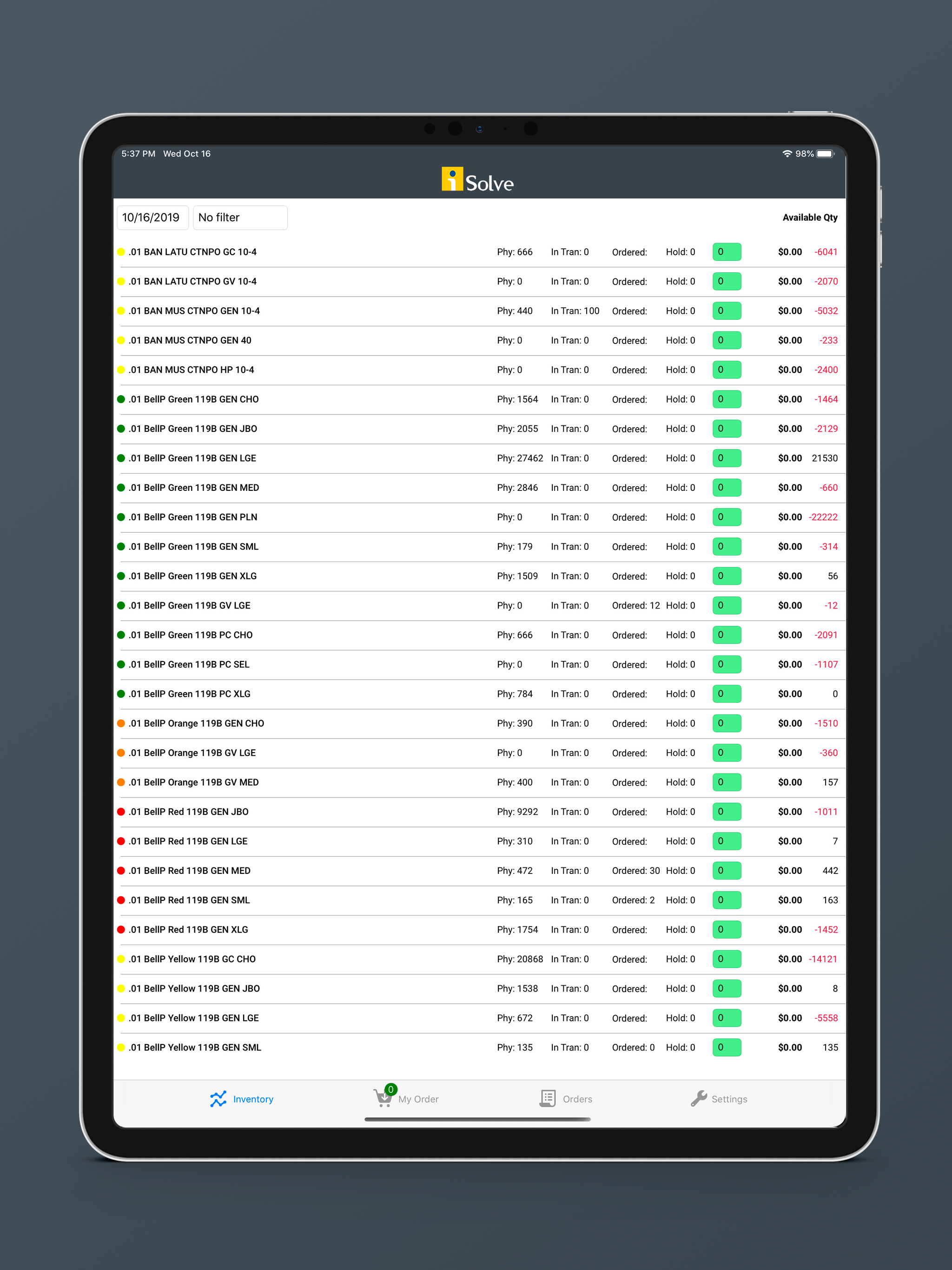Click the Phy: 27462 value
Image resolution: width=952 pixels, height=1270 pixels.
520,458
